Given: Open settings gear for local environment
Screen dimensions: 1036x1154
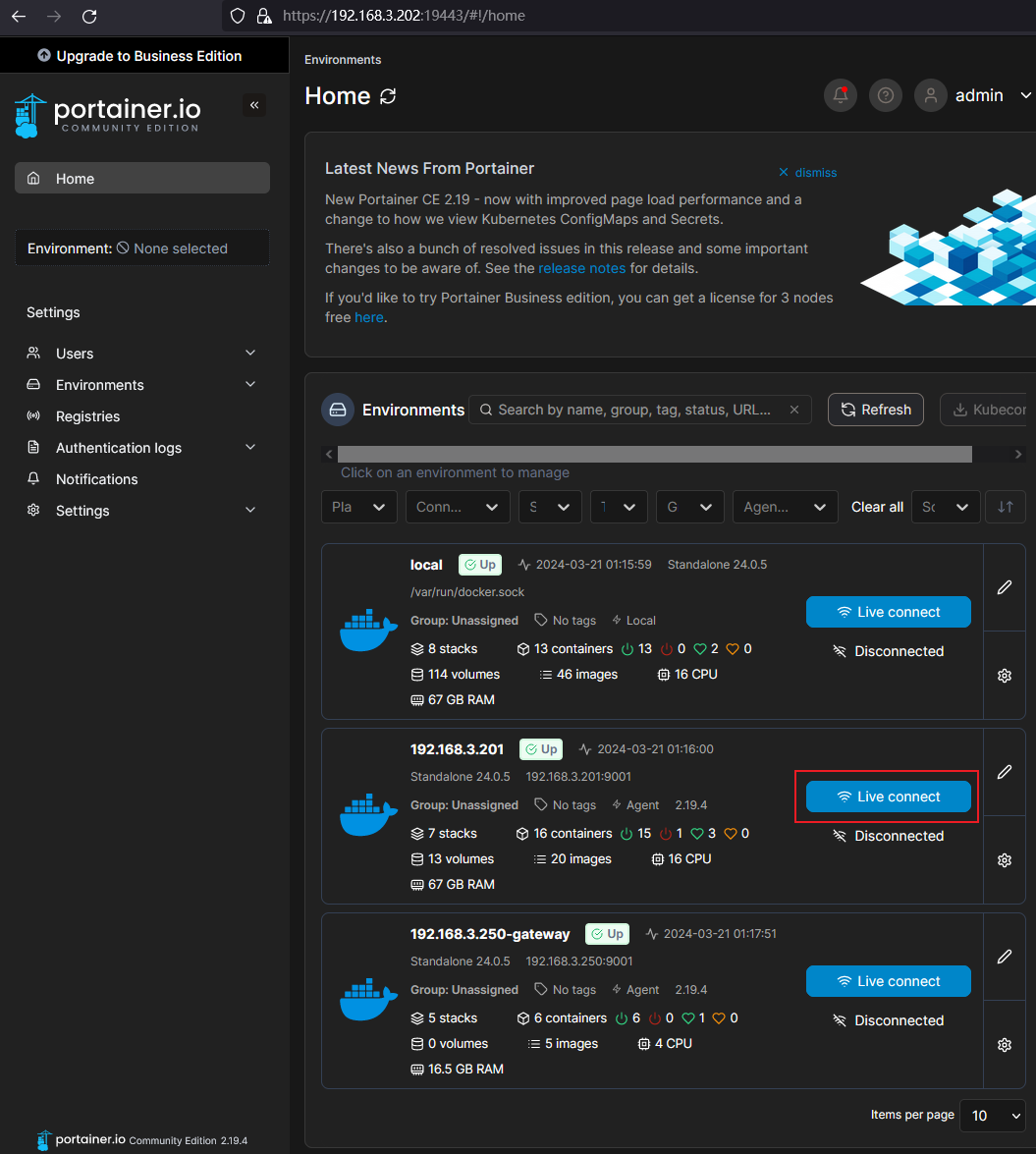Looking at the screenshot, I should click(x=1005, y=676).
